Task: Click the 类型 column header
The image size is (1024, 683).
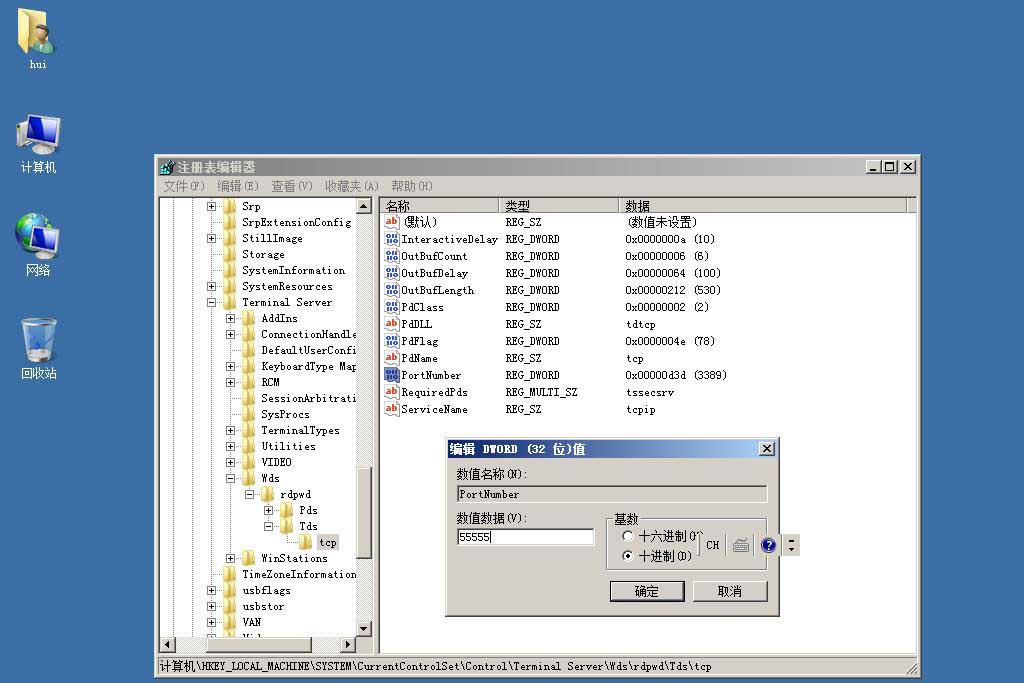Action: pos(558,206)
